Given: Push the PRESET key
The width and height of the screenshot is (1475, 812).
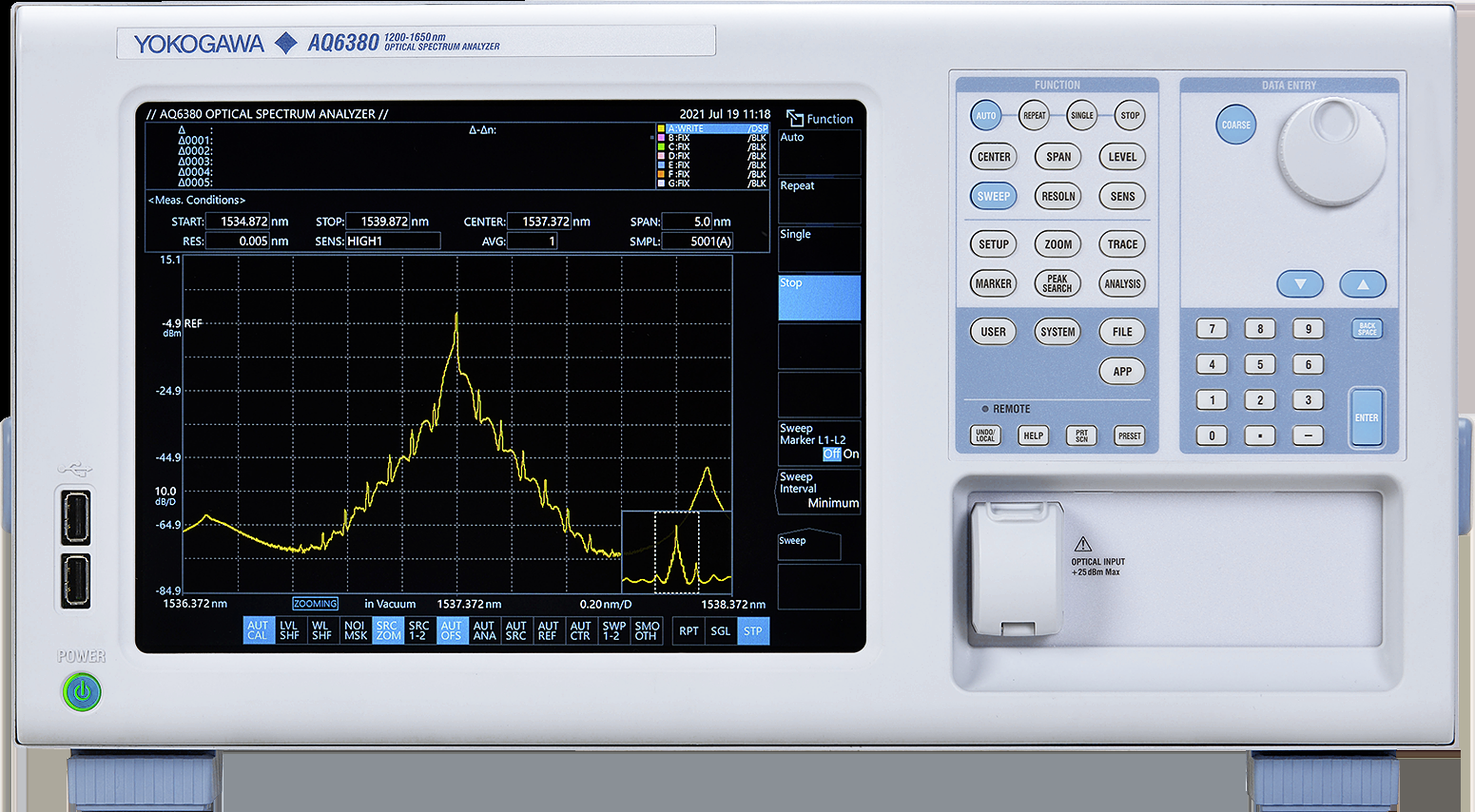Looking at the screenshot, I should click(1130, 435).
